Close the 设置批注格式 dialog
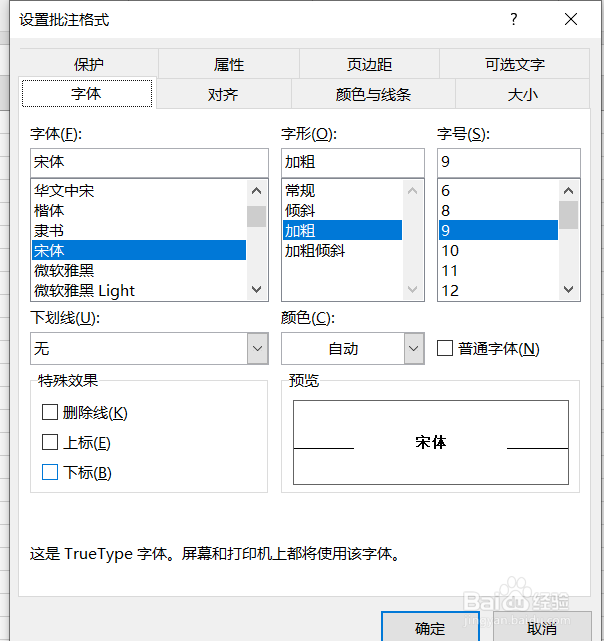 571,19
